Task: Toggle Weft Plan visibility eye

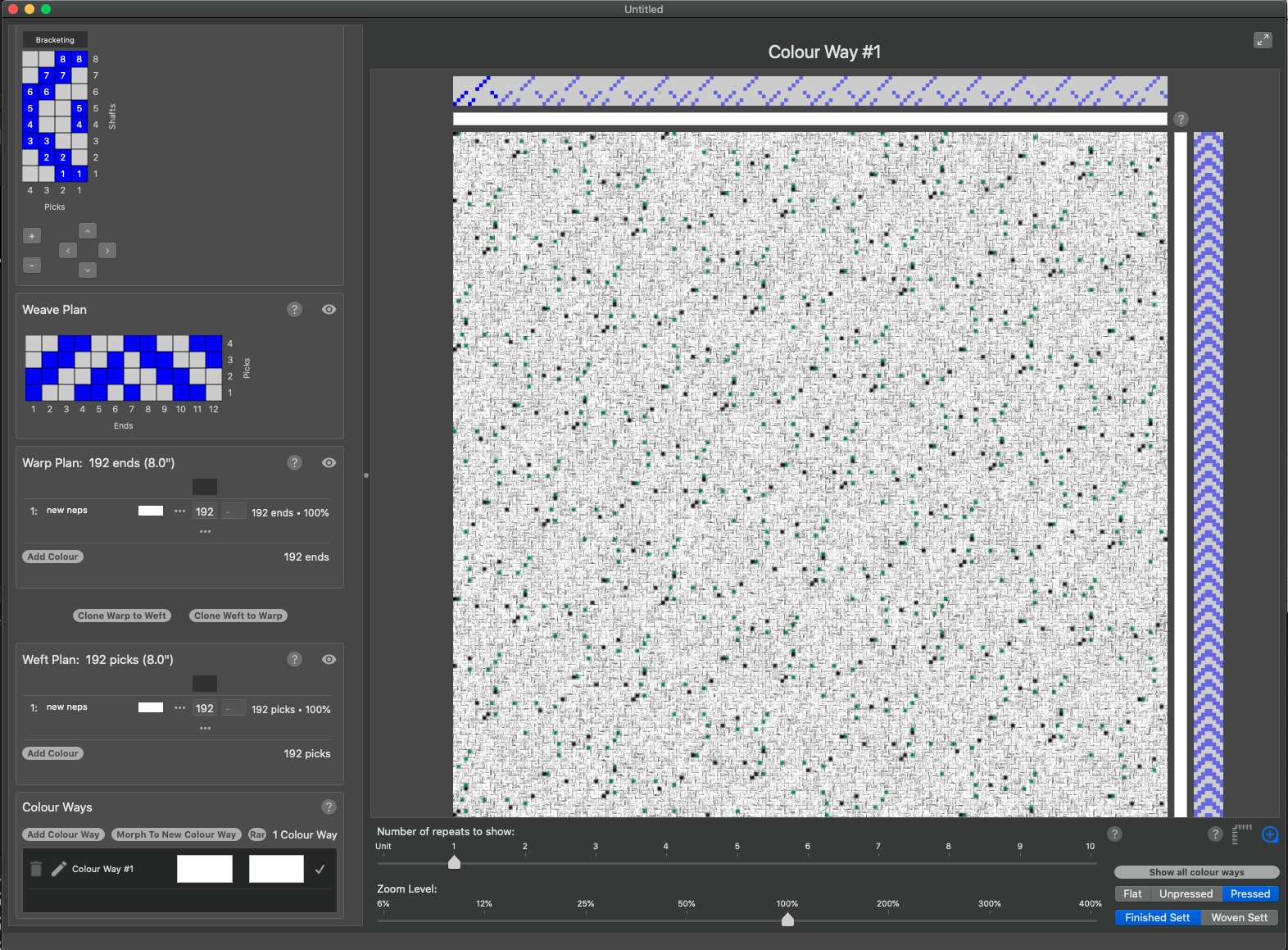Action: click(329, 659)
